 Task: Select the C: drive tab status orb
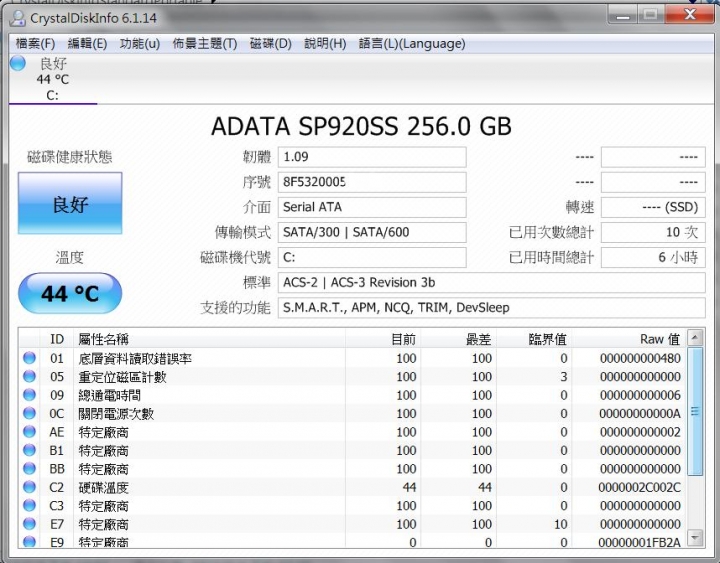[18, 63]
